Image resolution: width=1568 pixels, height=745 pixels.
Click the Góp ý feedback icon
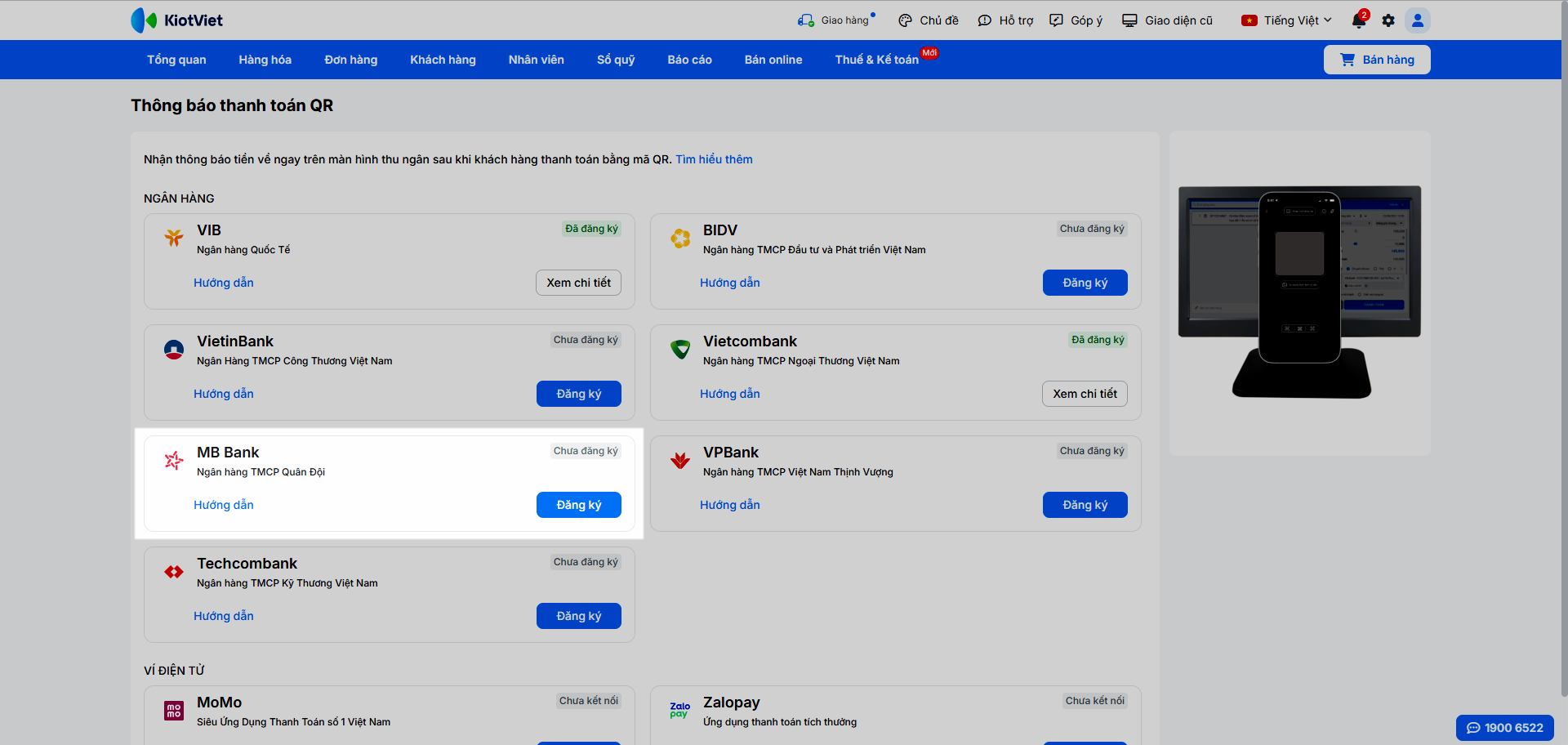[x=1056, y=20]
